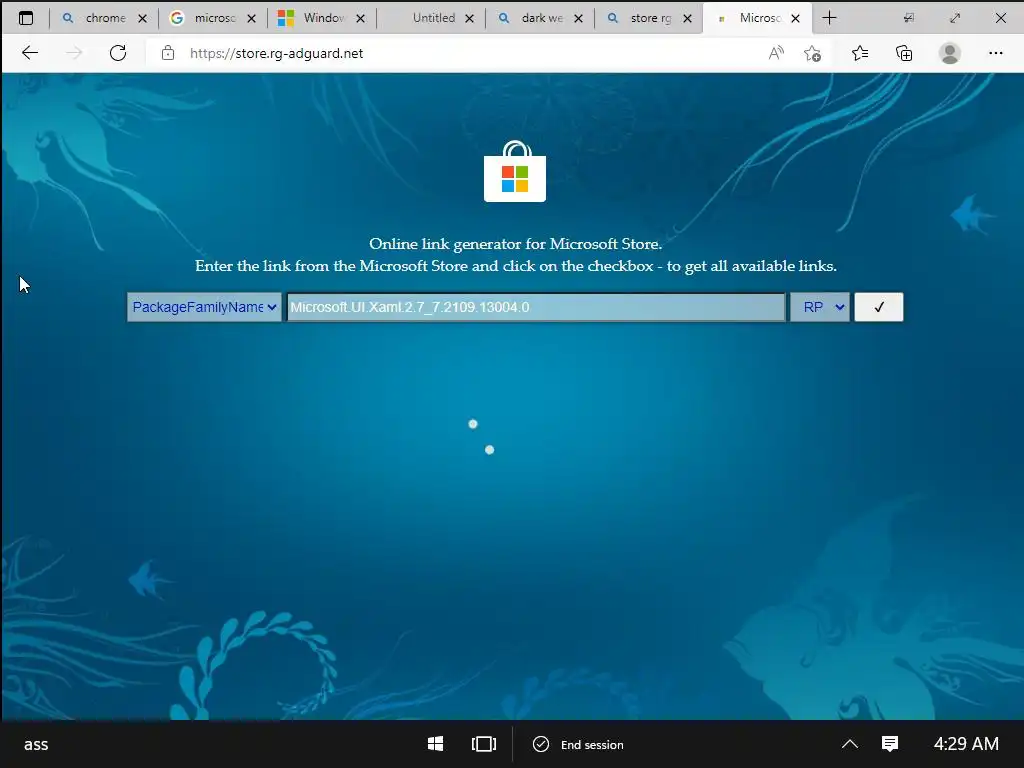Open Read aloud in address bar

(776, 53)
